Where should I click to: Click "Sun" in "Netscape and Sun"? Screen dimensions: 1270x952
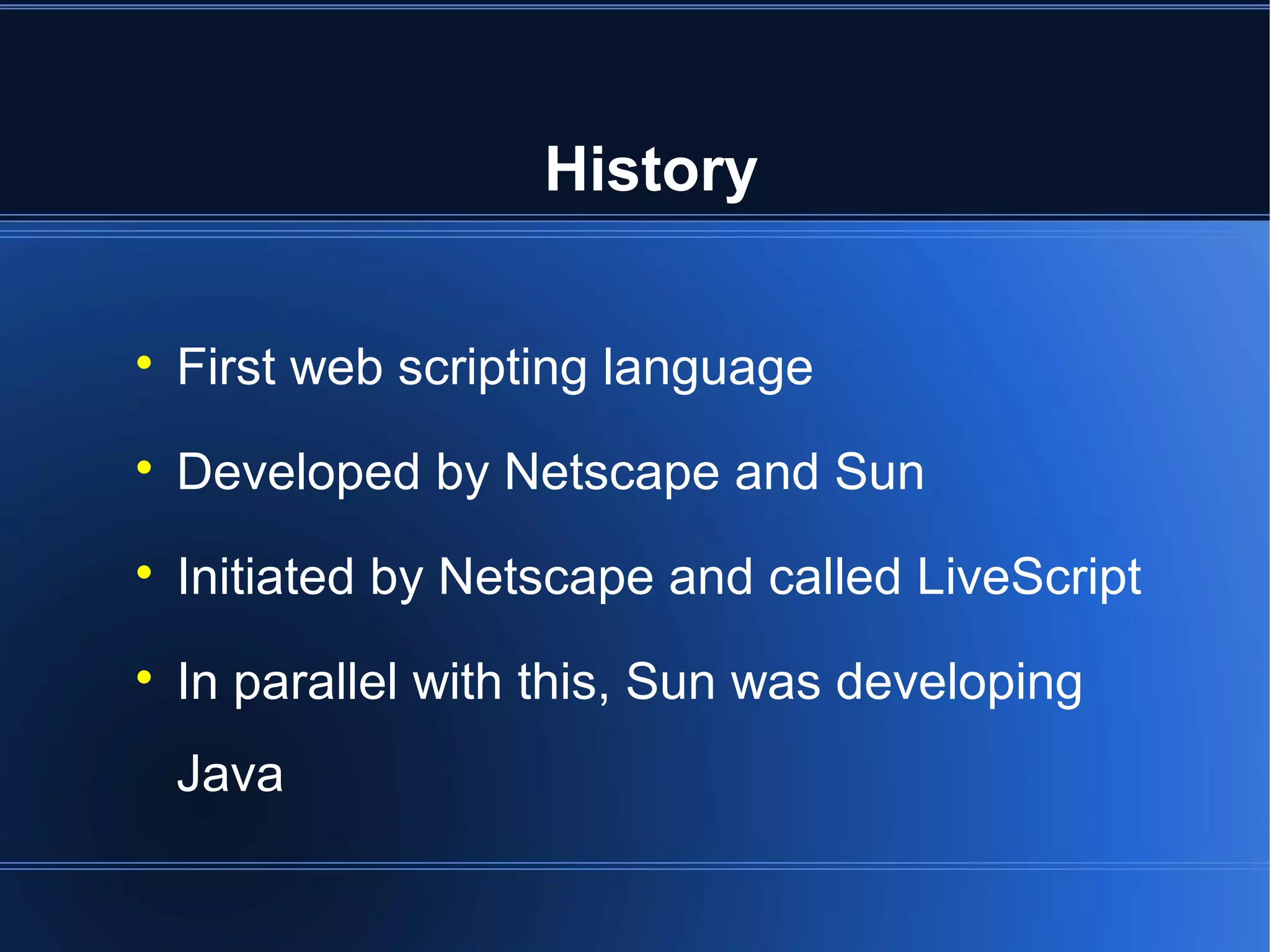point(879,472)
